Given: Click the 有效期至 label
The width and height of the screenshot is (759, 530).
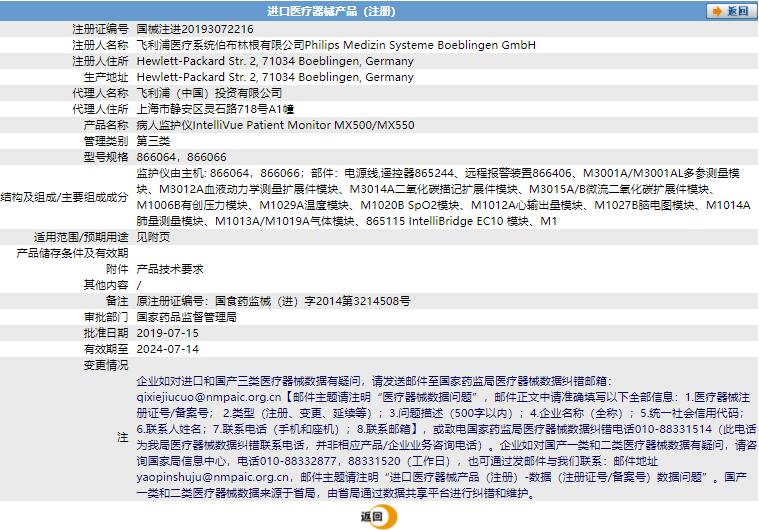Looking at the screenshot, I should (106, 349).
